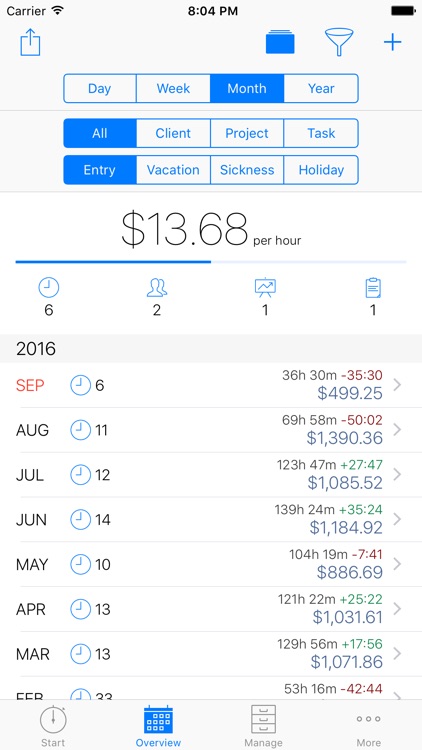Viewport: 422px width, 750px height.
Task: Tap the tasks clipboard icon
Action: 373,288
